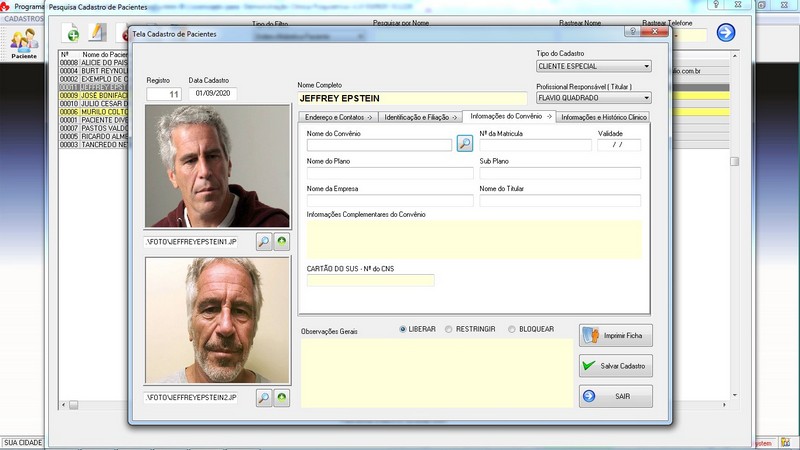The height and width of the screenshot is (450, 800).
Task: Click the Data Cadastro field
Action: [213, 93]
